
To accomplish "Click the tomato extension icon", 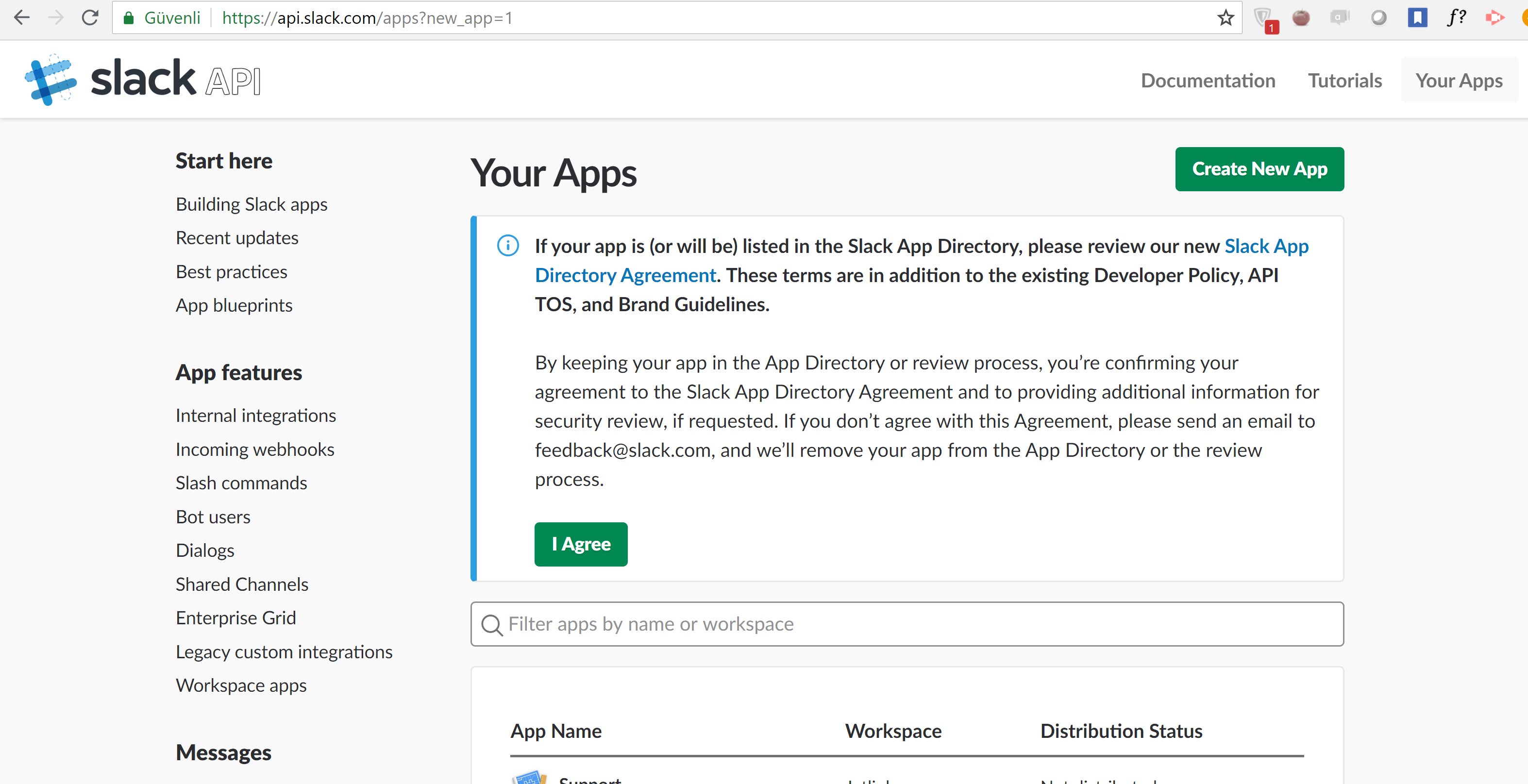I will [x=1301, y=18].
